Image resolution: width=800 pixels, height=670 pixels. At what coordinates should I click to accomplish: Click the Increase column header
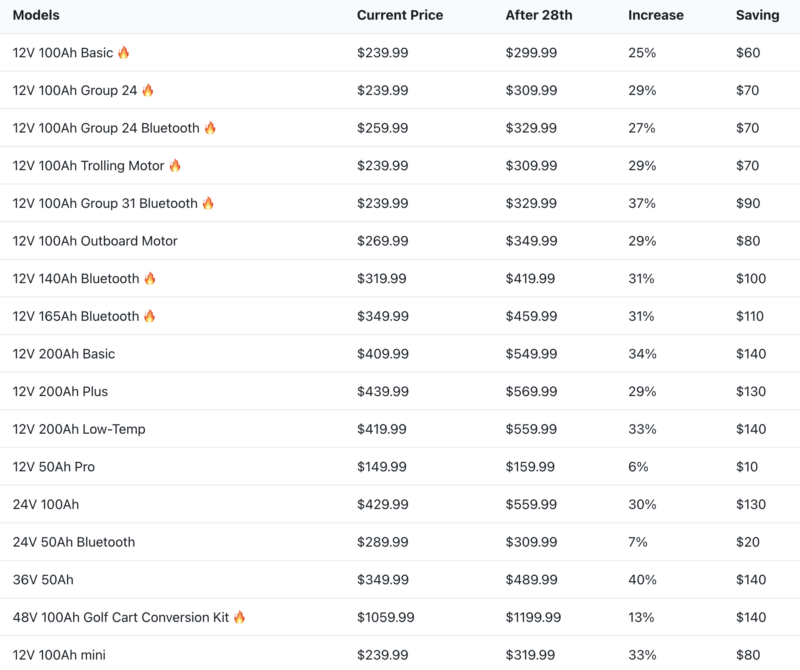click(x=656, y=15)
